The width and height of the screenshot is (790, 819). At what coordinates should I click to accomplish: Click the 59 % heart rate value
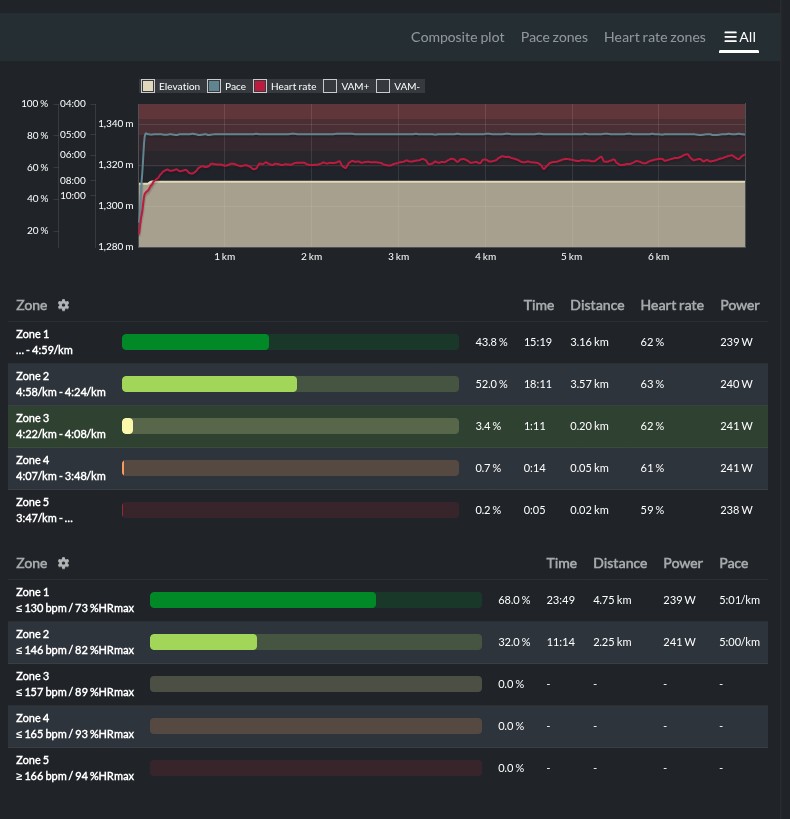click(652, 510)
